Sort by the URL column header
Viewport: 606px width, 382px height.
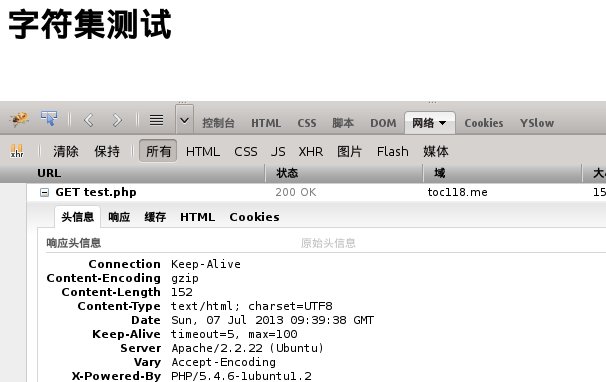(x=49, y=173)
